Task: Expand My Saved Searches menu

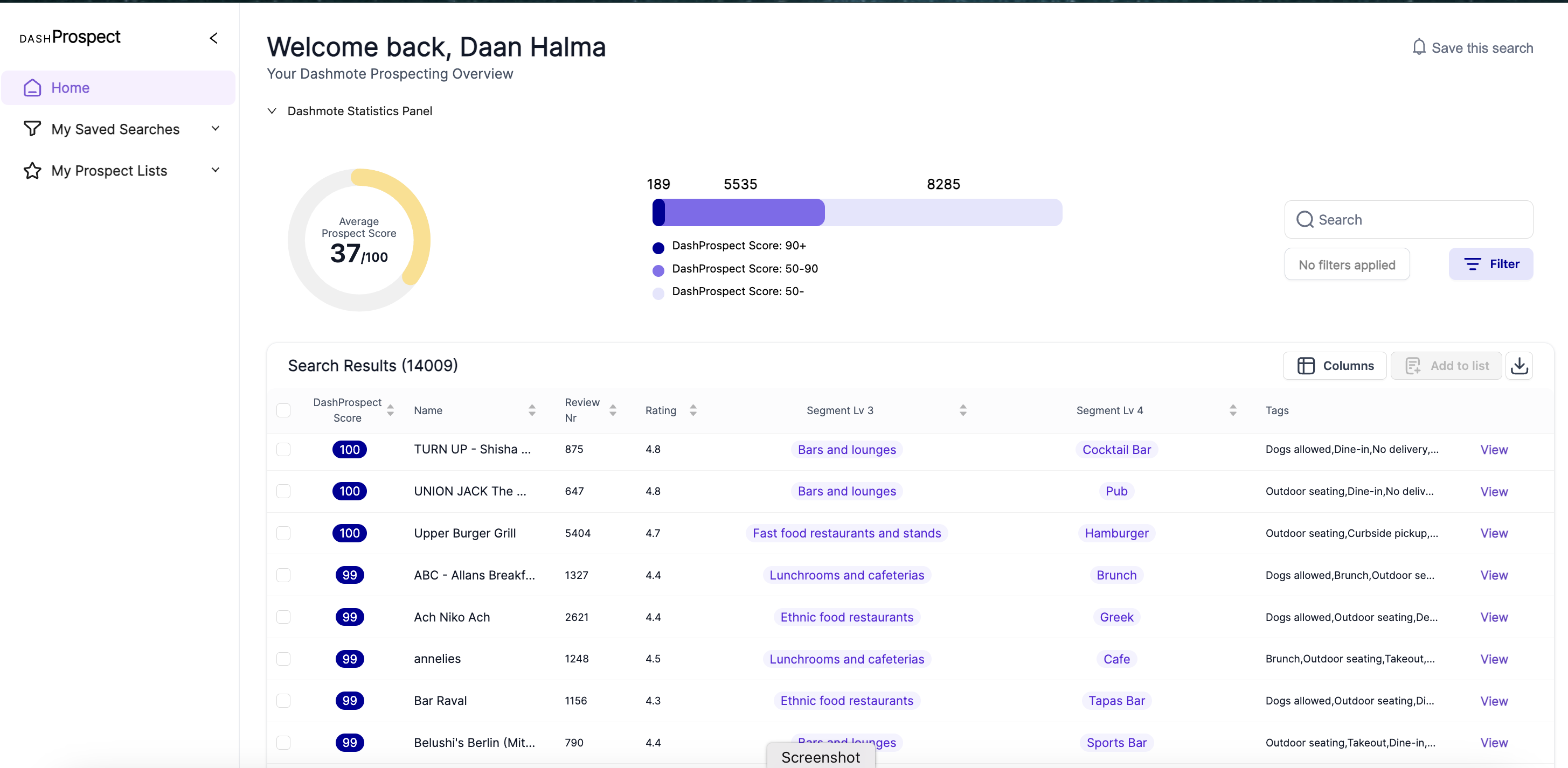Action: [215, 128]
